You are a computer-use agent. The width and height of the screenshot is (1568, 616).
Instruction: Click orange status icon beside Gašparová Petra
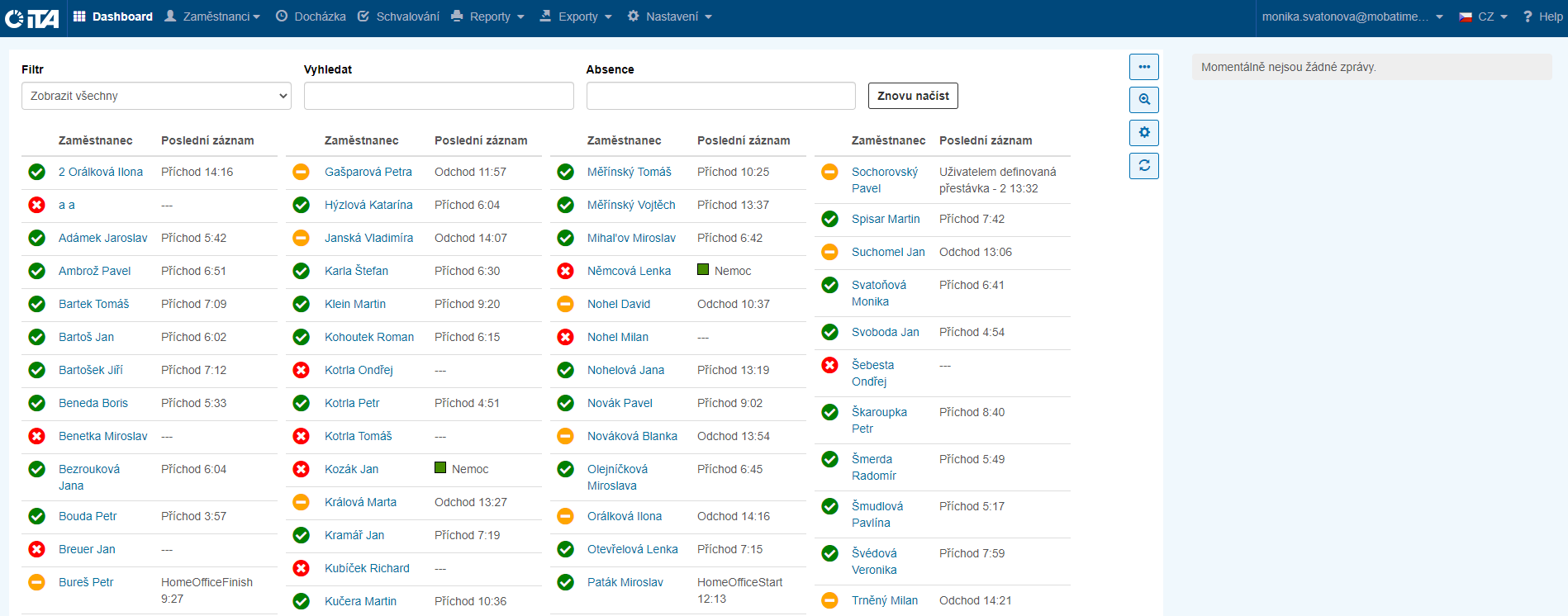tap(302, 172)
